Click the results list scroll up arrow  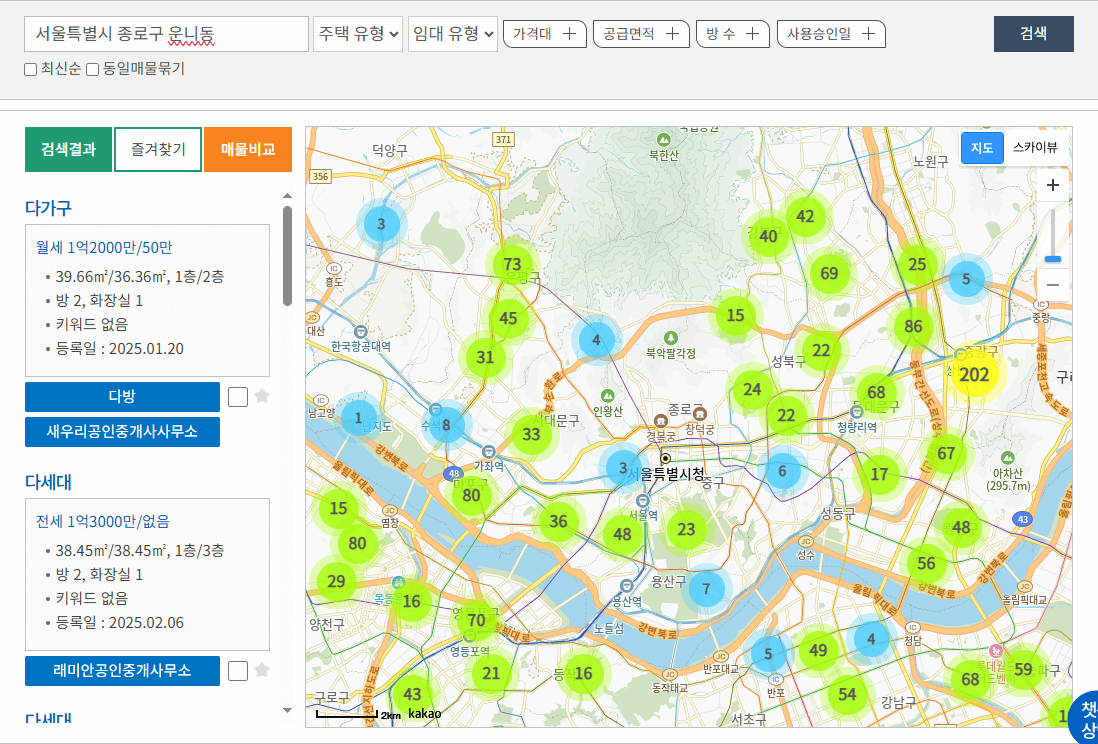[x=287, y=196]
